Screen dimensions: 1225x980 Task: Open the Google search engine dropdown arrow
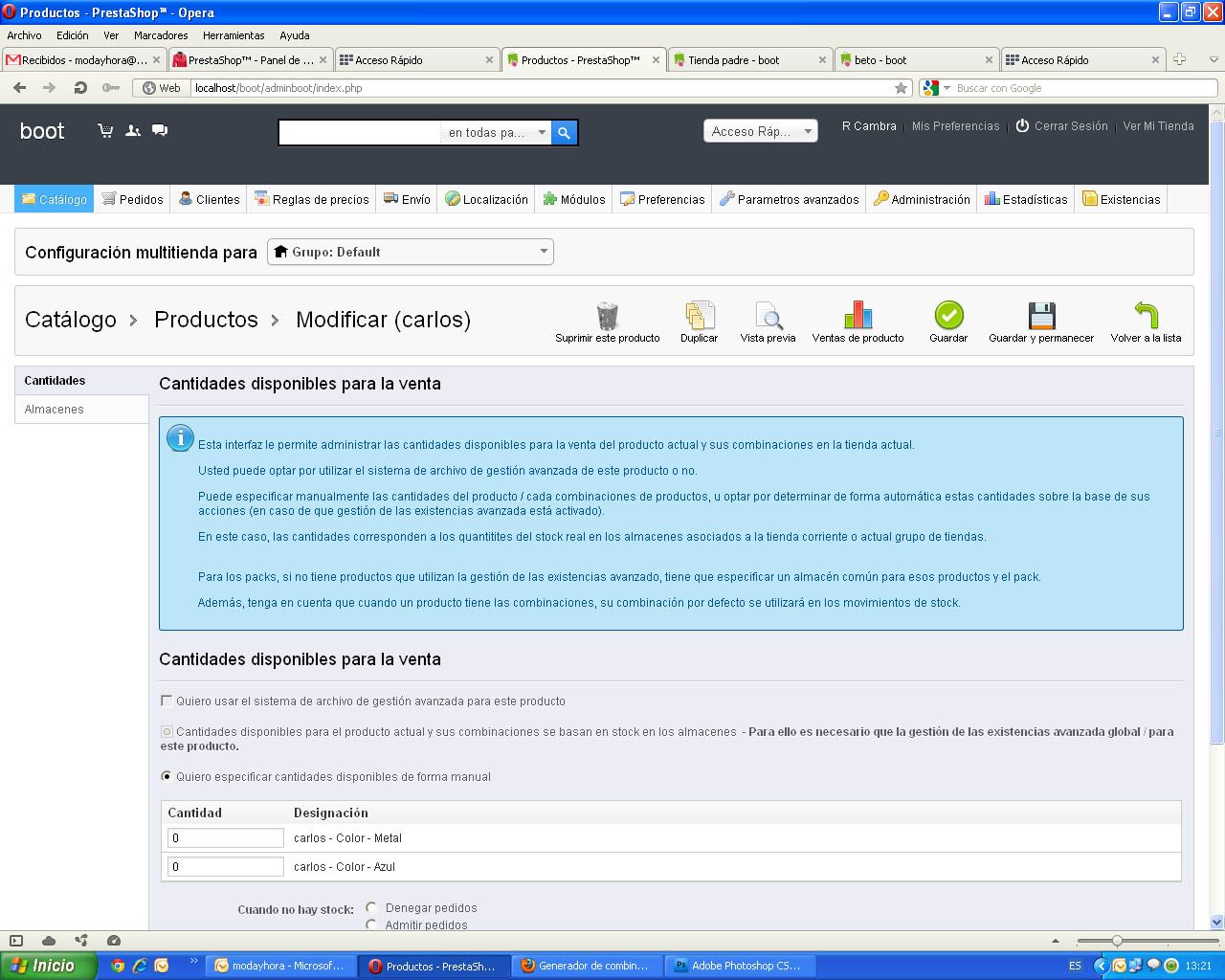[947, 88]
